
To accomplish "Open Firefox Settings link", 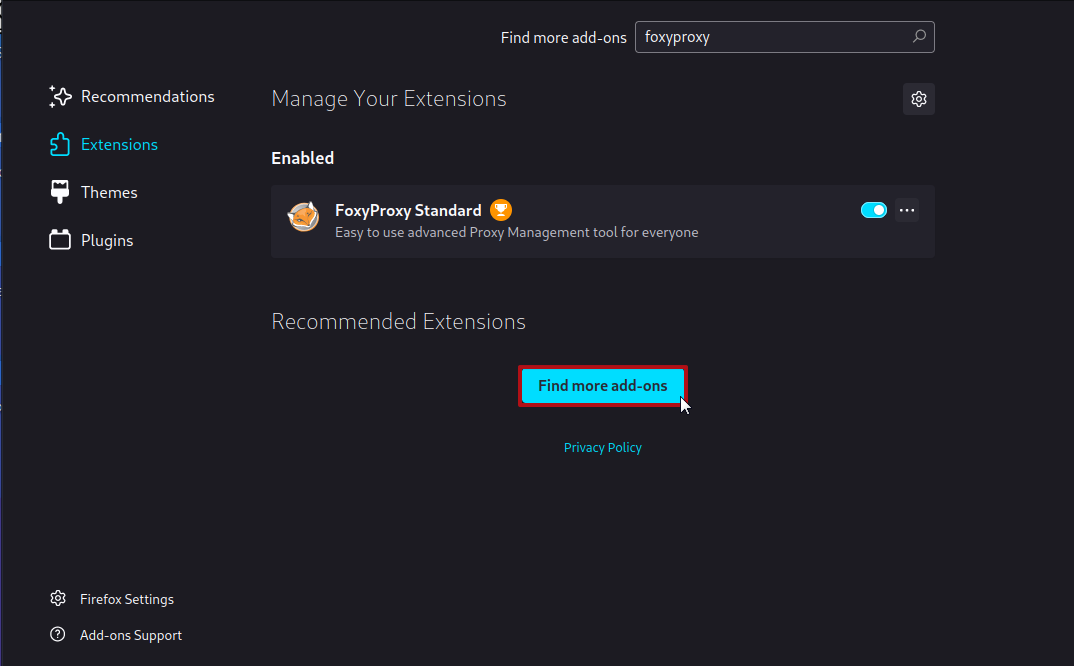I will click(x=127, y=599).
